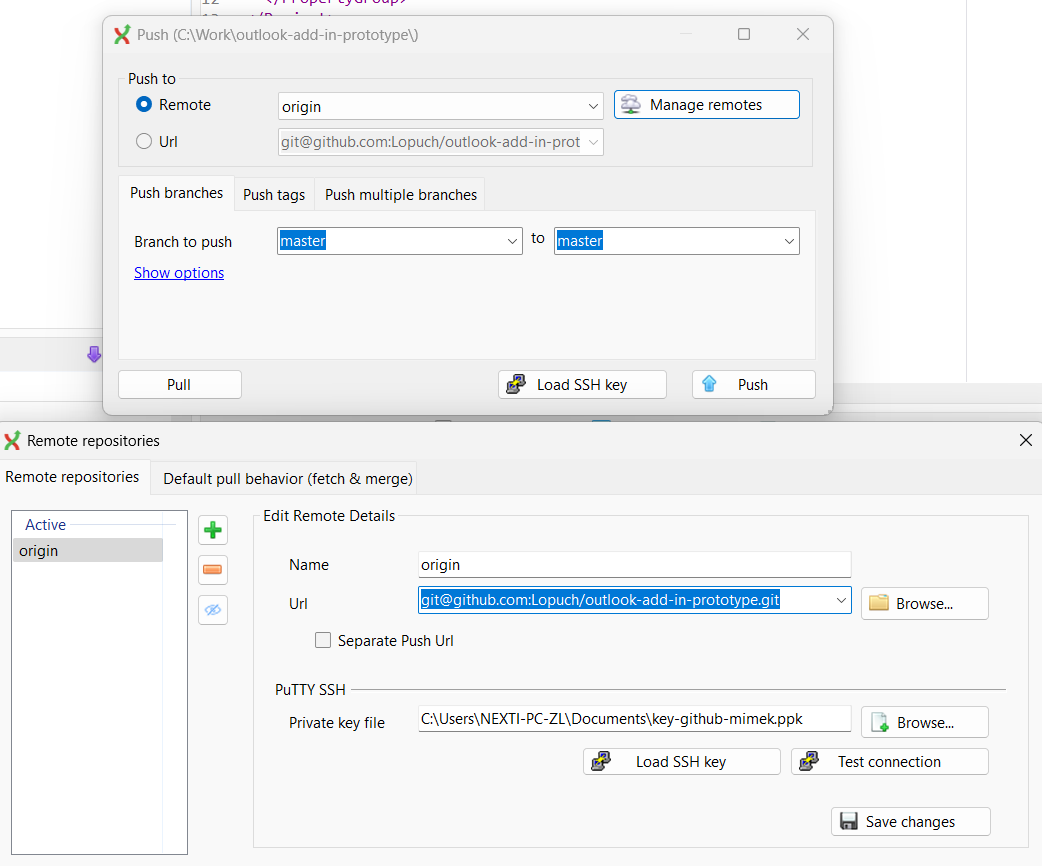The image size is (1042, 866).
Task: Switch to the Push tags tab
Action: [x=273, y=193]
